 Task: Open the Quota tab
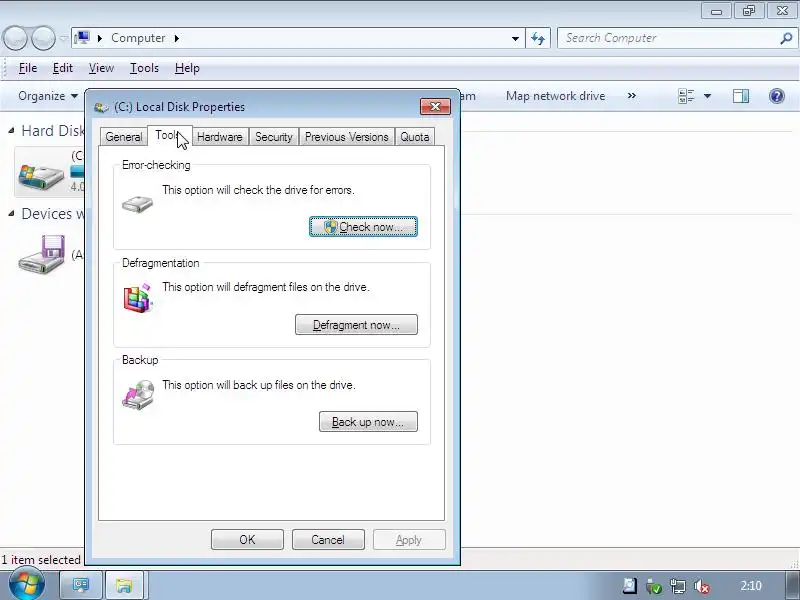(x=414, y=137)
